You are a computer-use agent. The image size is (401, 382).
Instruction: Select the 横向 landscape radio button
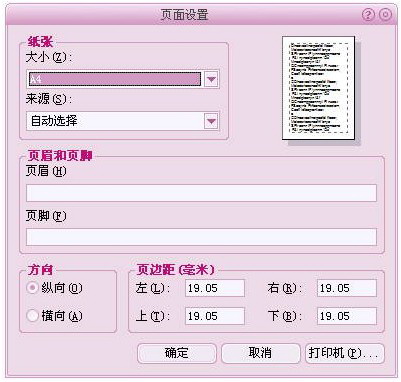(32, 315)
